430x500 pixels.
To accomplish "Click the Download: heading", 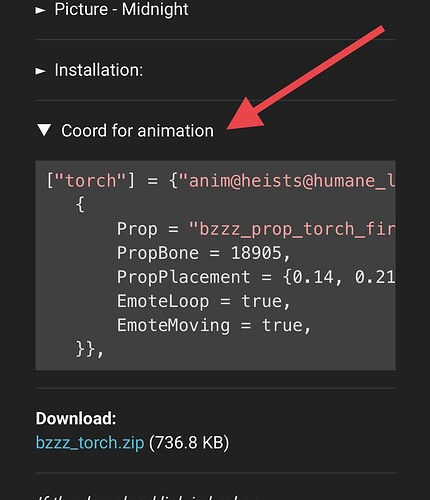I will click(76, 418).
